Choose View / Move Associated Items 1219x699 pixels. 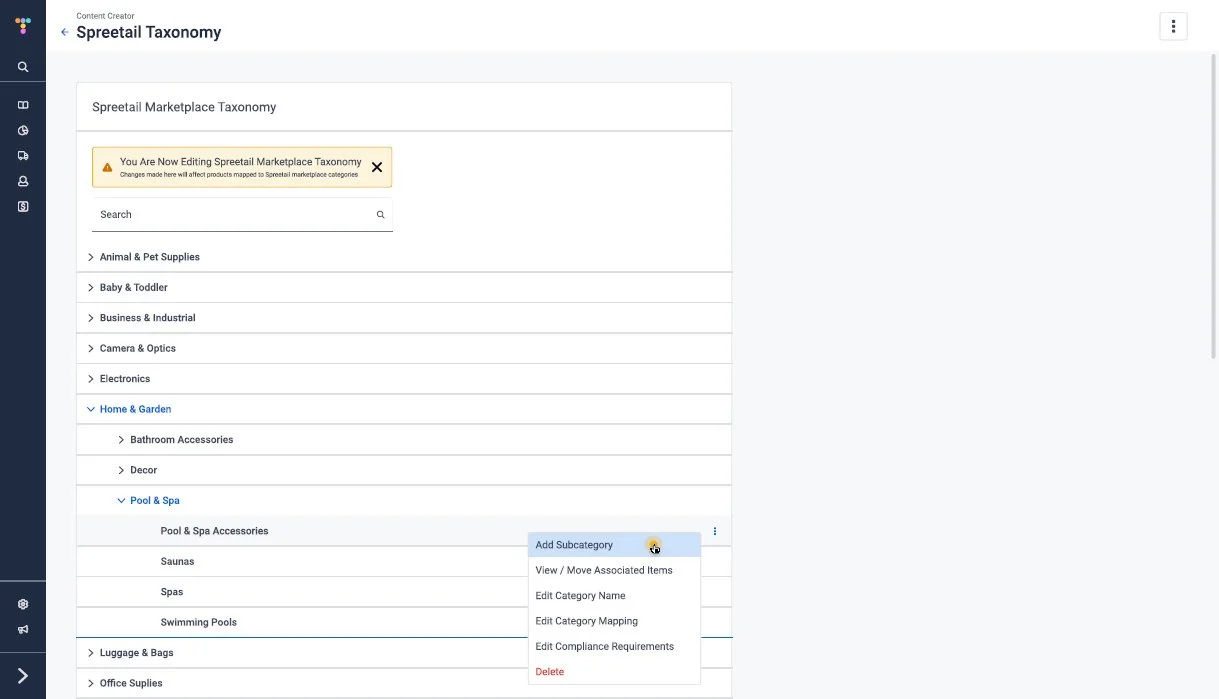pyautogui.click(x=614, y=570)
